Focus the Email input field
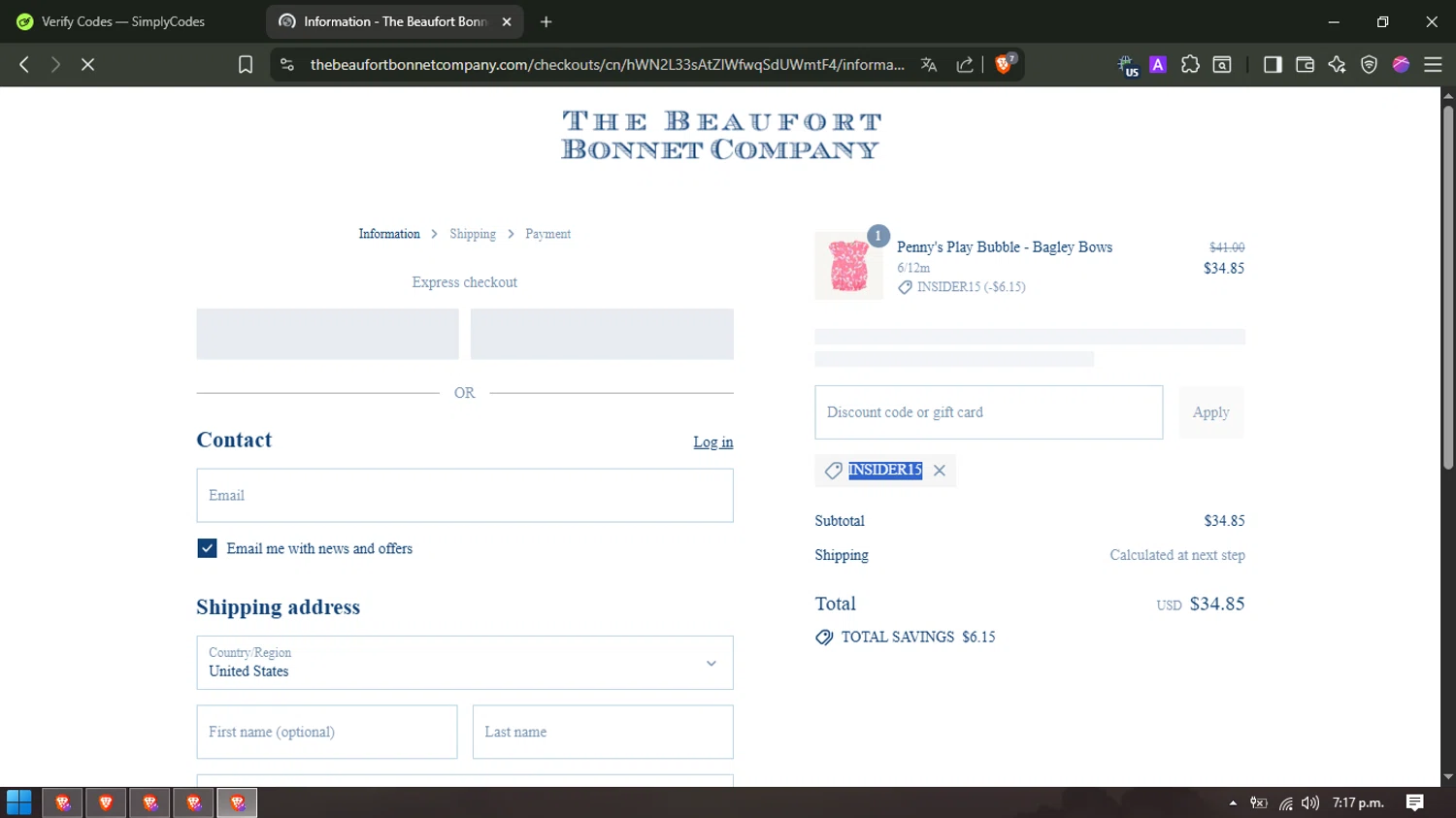 coord(465,496)
